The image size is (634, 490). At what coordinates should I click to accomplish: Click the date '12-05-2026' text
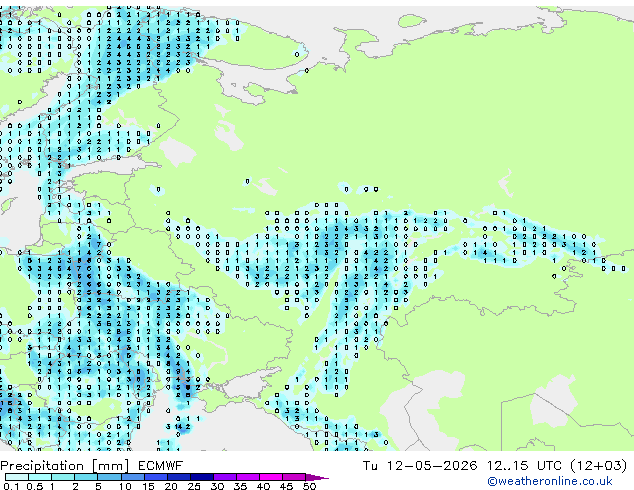coord(431,466)
